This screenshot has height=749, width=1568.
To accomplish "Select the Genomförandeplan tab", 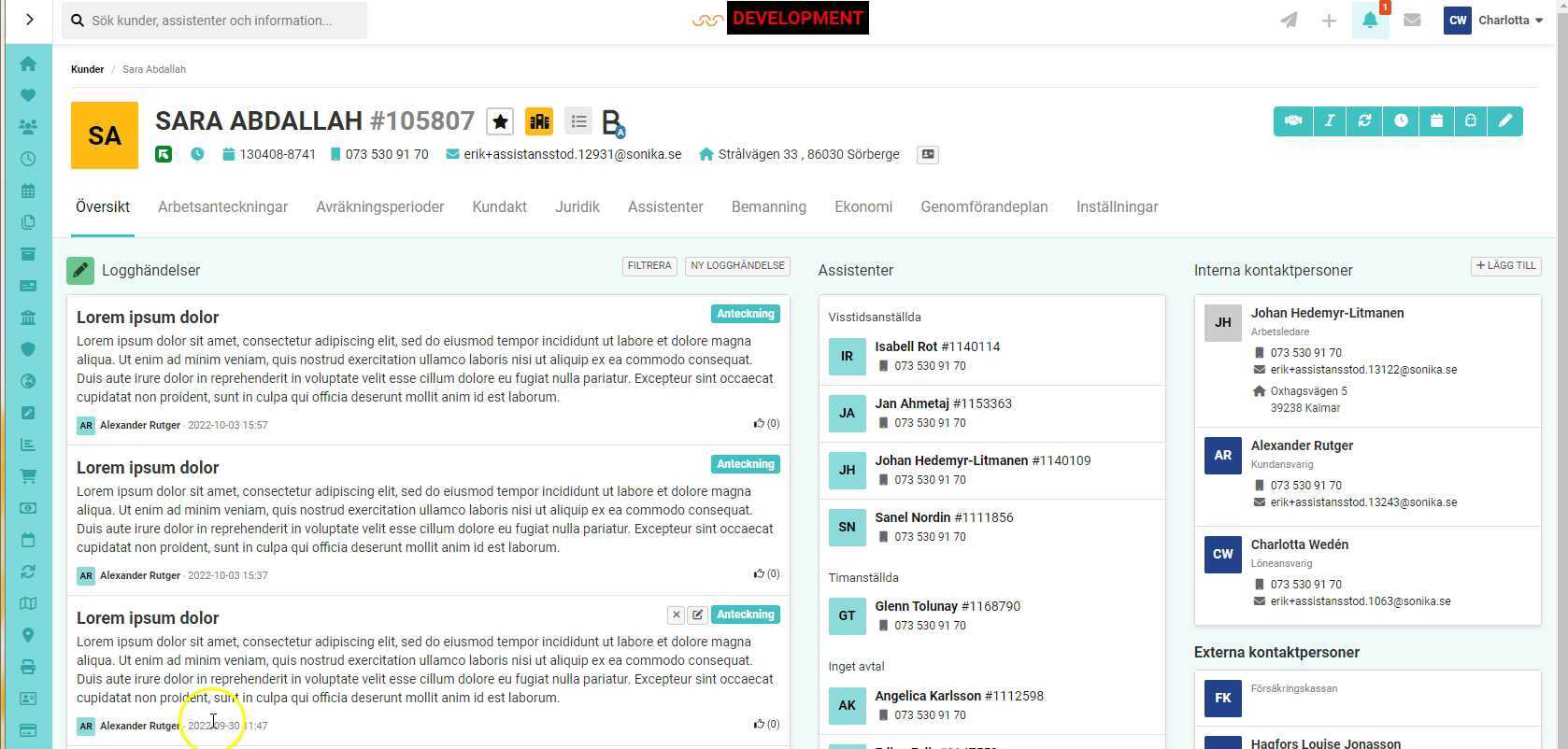I will coord(984,207).
